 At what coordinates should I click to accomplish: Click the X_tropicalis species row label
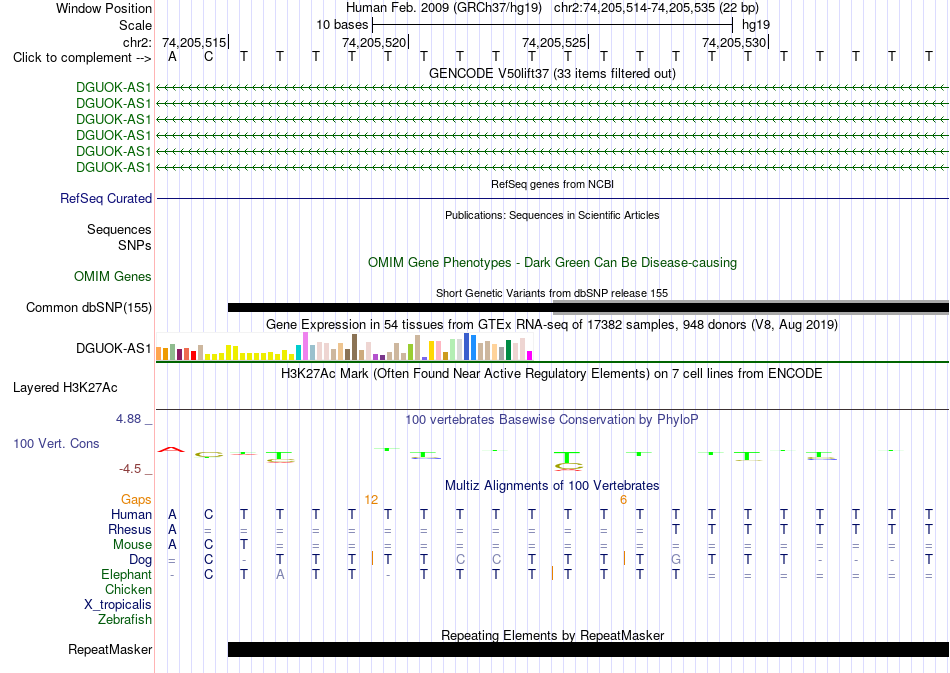[x=118, y=605]
